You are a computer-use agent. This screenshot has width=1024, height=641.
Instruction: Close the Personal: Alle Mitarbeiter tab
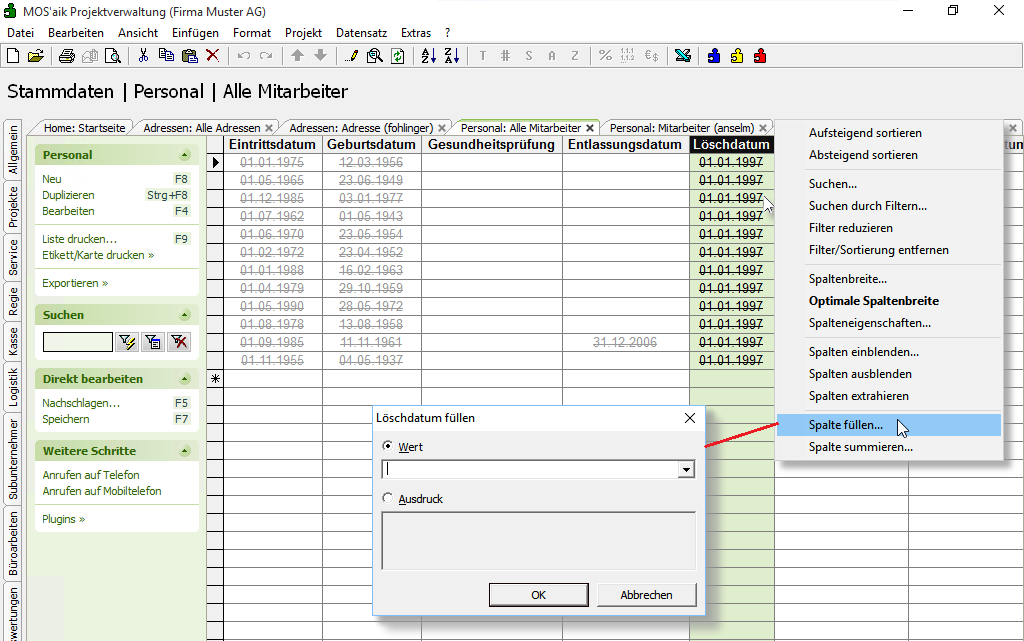click(590, 128)
